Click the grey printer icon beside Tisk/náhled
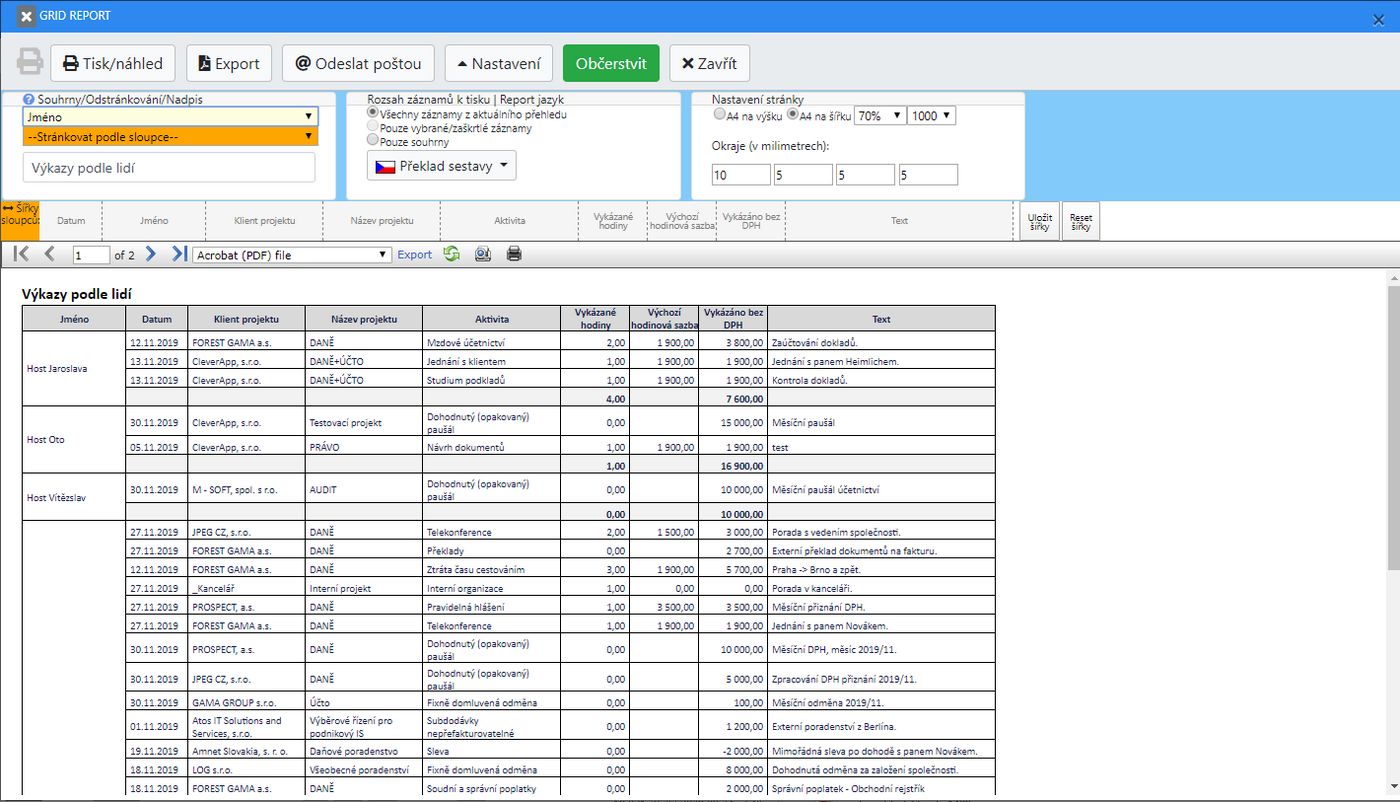 [x=29, y=63]
